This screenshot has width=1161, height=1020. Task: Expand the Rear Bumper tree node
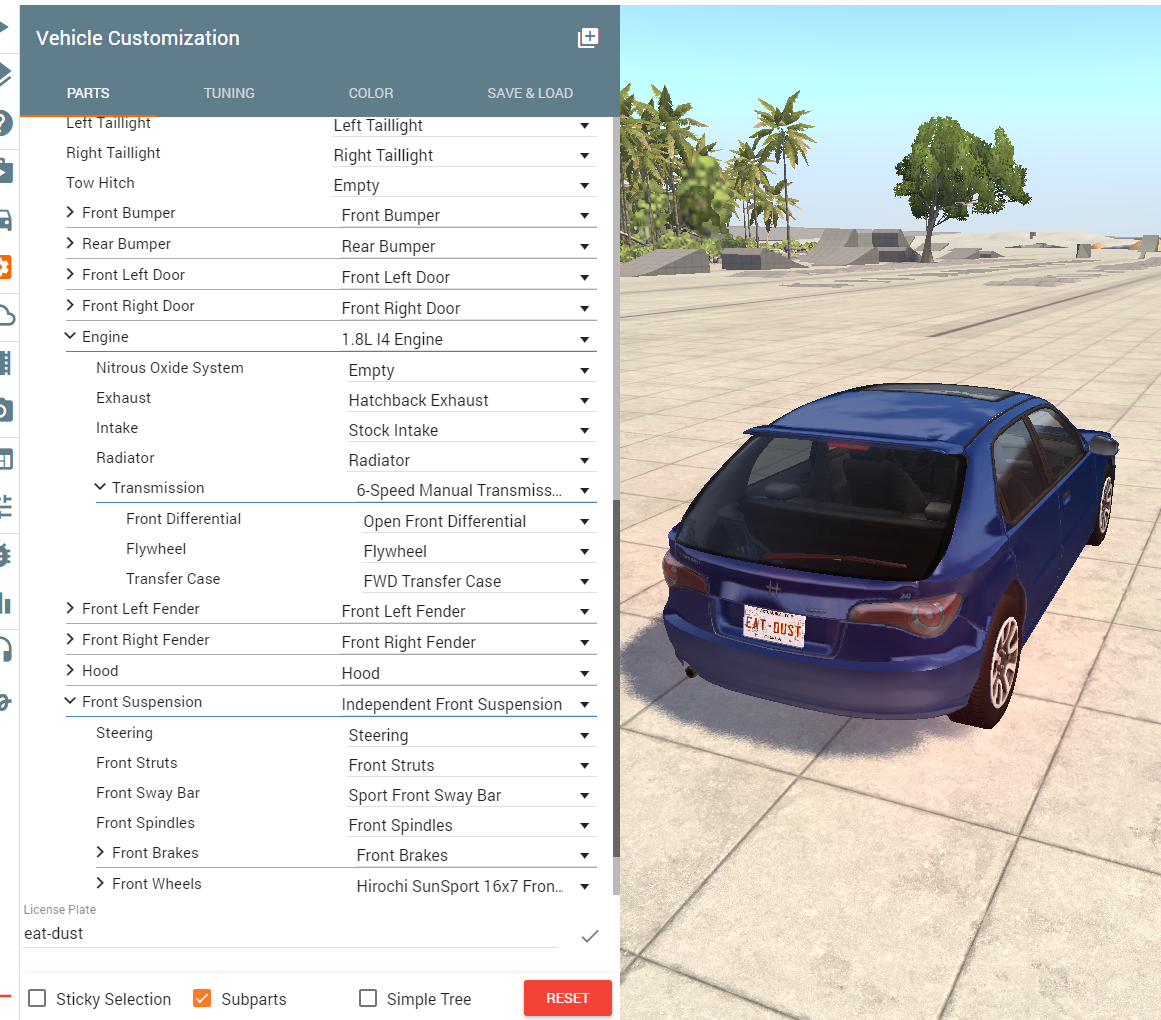(70, 243)
